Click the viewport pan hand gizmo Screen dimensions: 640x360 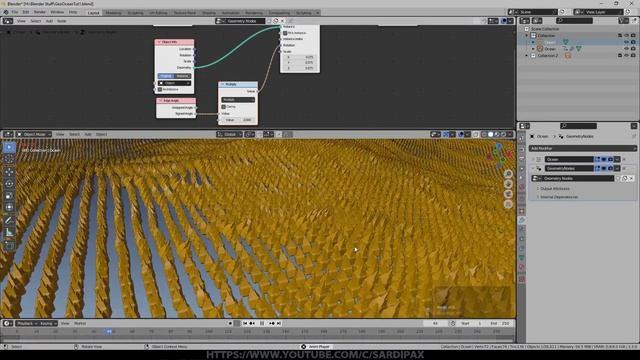(x=508, y=184)
